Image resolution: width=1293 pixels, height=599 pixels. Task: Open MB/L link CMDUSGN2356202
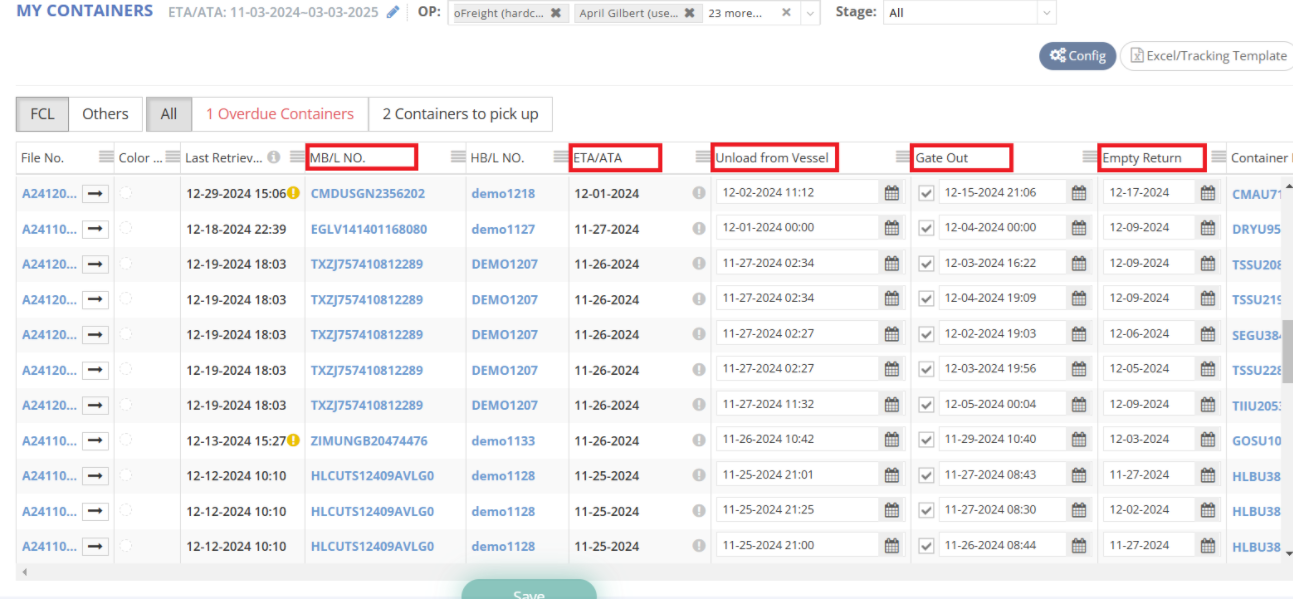point(367,193)
